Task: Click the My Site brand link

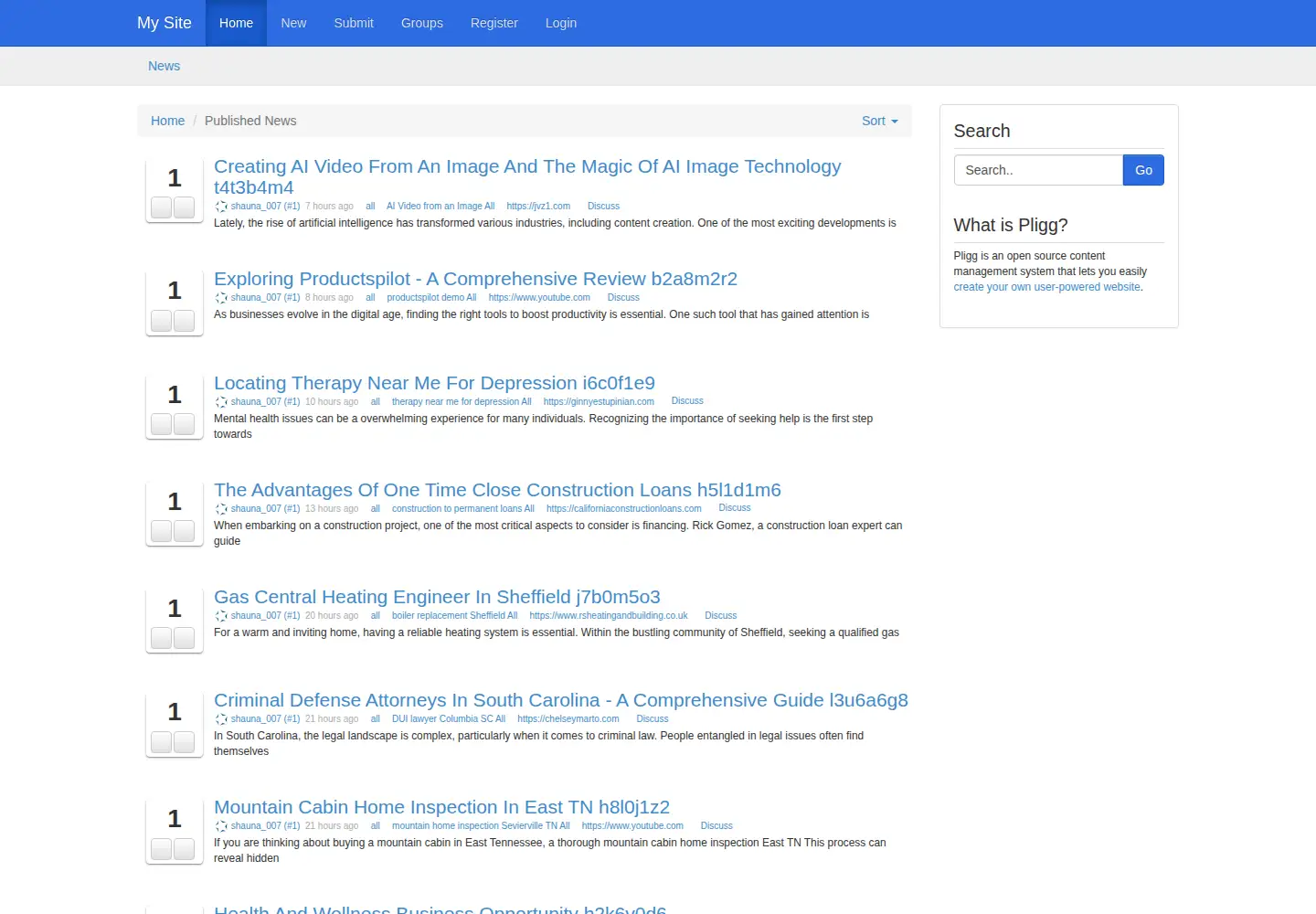Action: pos(164,23)
